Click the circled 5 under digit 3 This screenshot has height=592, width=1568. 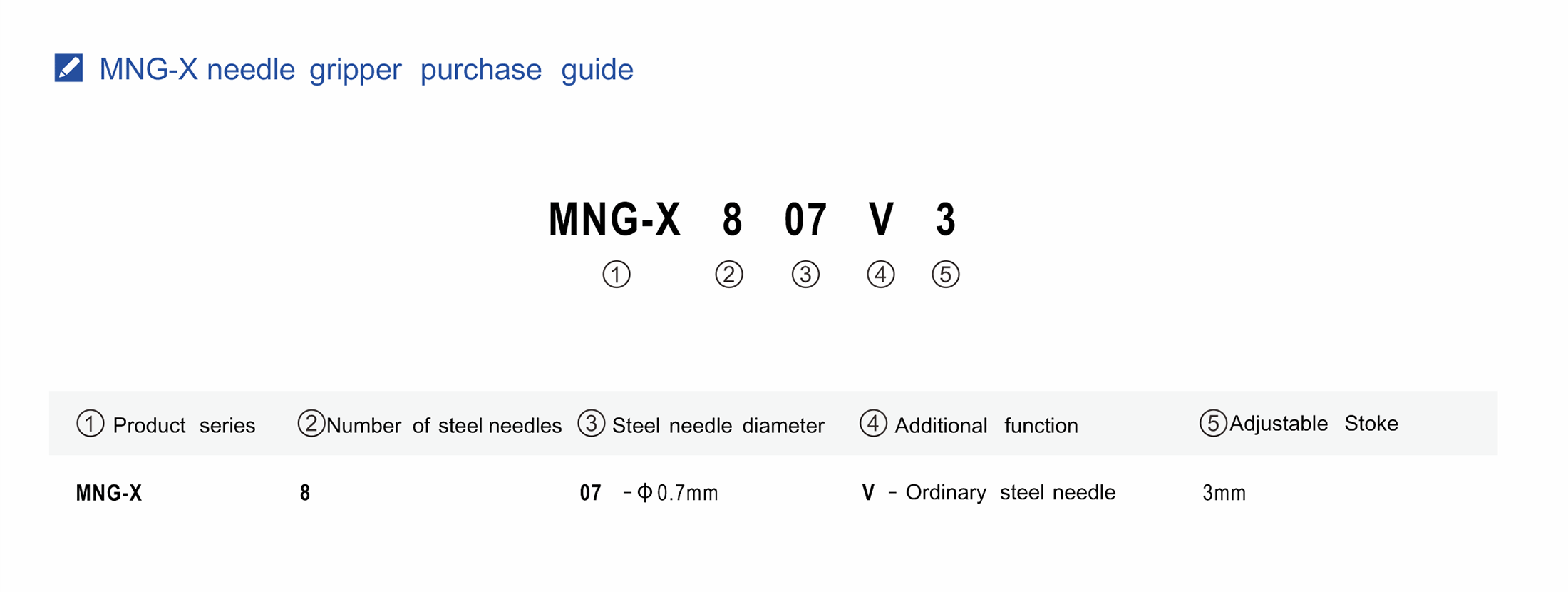[x=946, y=275]
